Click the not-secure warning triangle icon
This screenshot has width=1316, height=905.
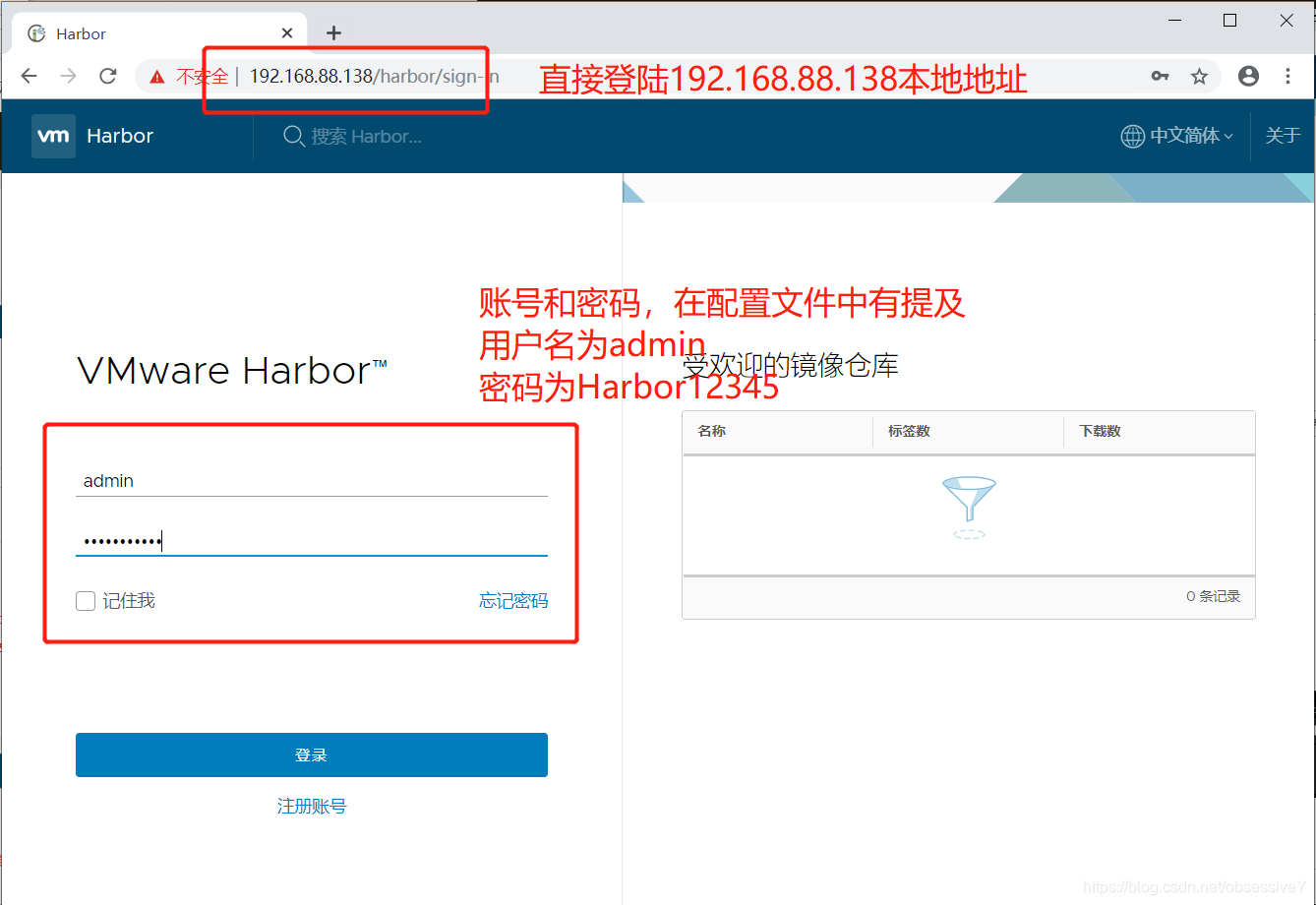coord(156,77)
